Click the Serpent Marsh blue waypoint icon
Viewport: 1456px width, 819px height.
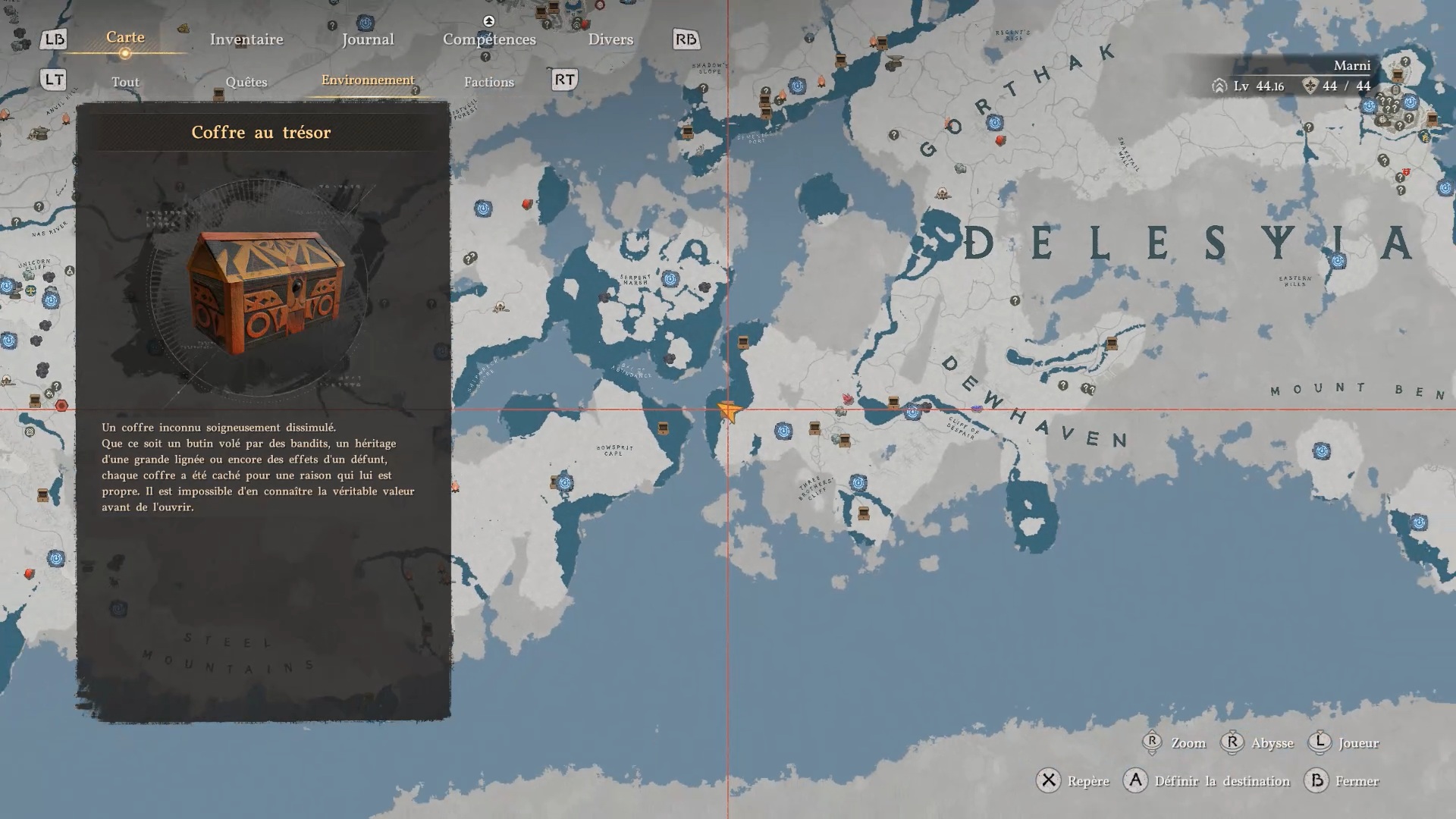coord(670,279)
